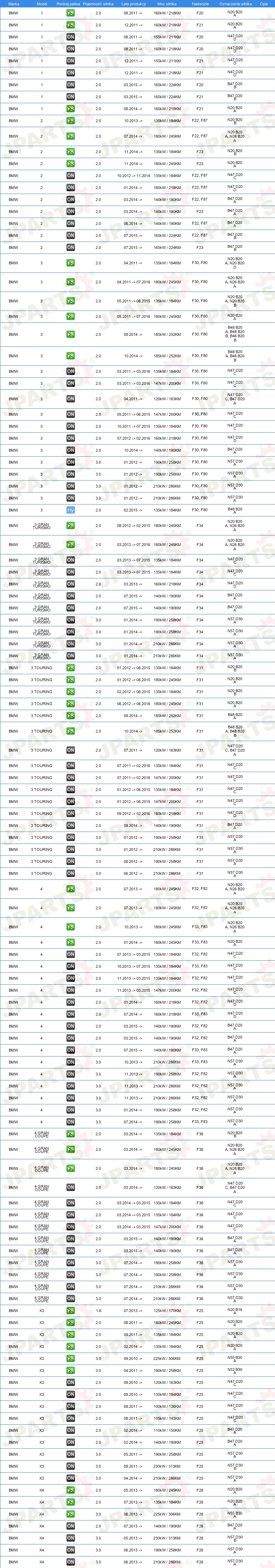The width and height of the screenshot is (275, 1568).
Task: Click 'B48 B20' engine code in hybrid row
Action: pos(235,509)
